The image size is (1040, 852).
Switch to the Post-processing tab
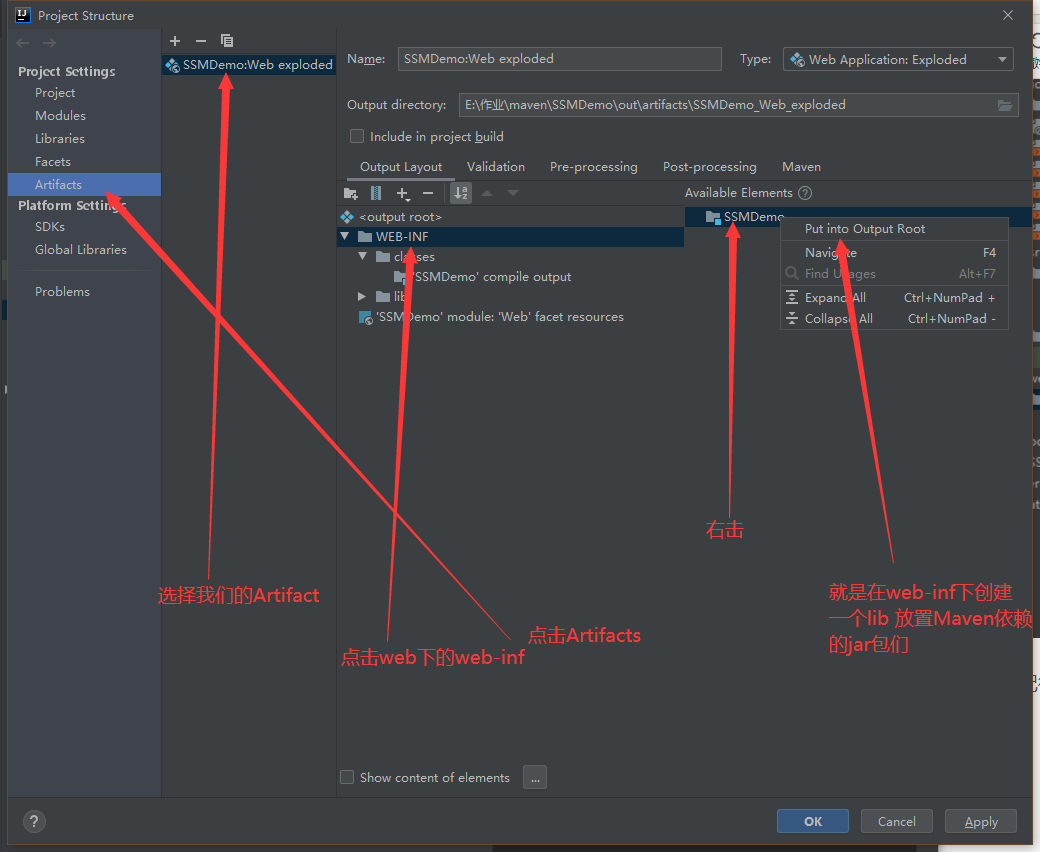pos(710,167)
